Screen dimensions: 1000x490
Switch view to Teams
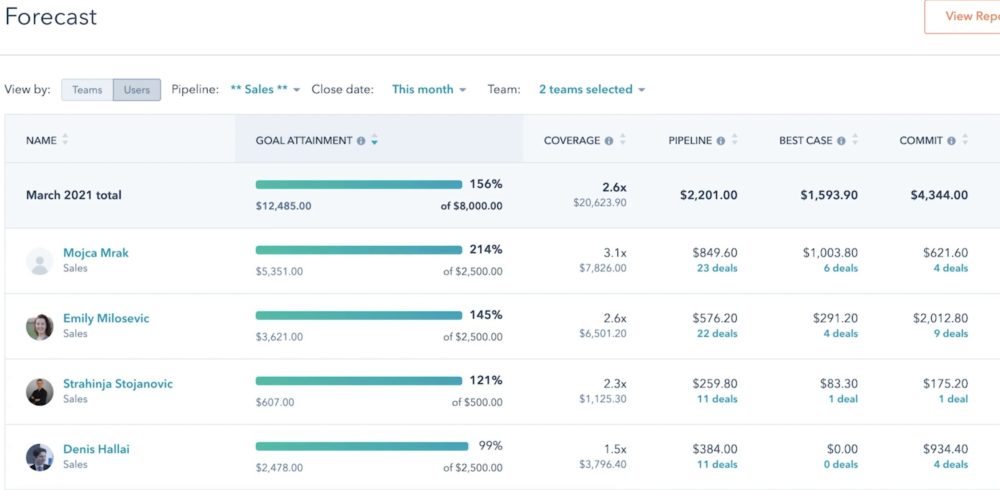tap(87, 90)
